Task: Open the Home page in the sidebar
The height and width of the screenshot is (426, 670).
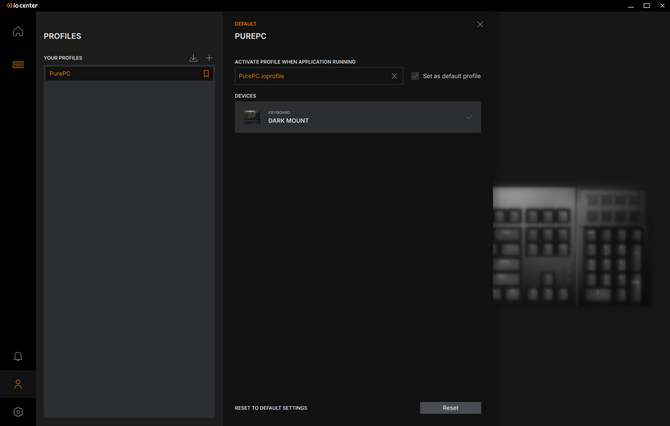Action: click(18, 31)
